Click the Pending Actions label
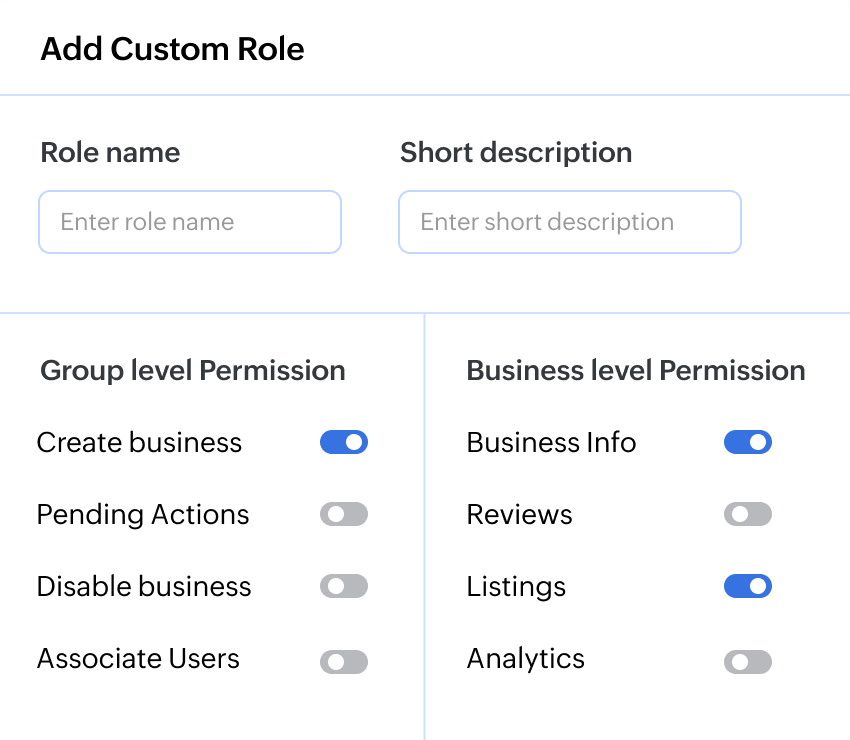 pos(143,514)
